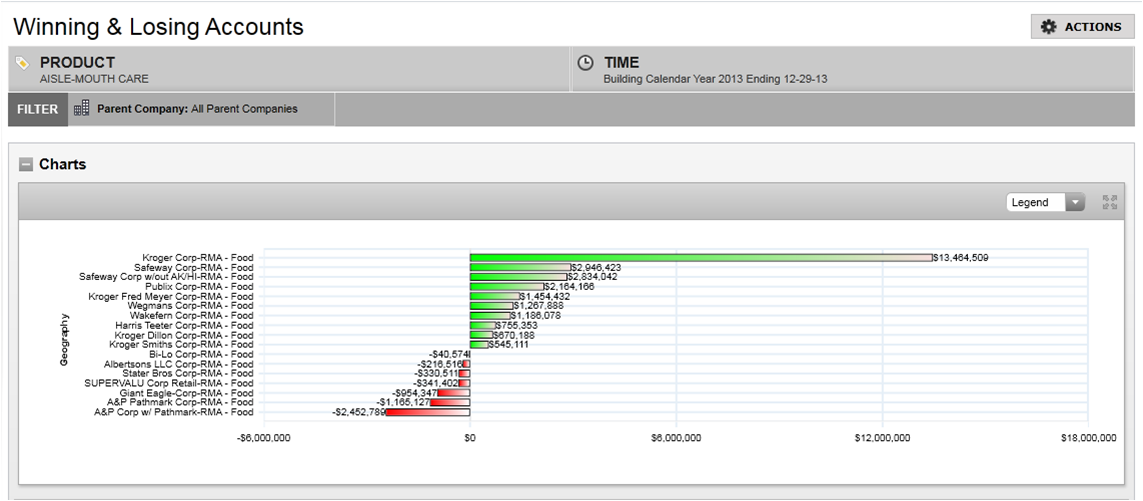Click the $13,464,509 data label
This screenshot has height=501, width=1143.
tap(961, 258)
